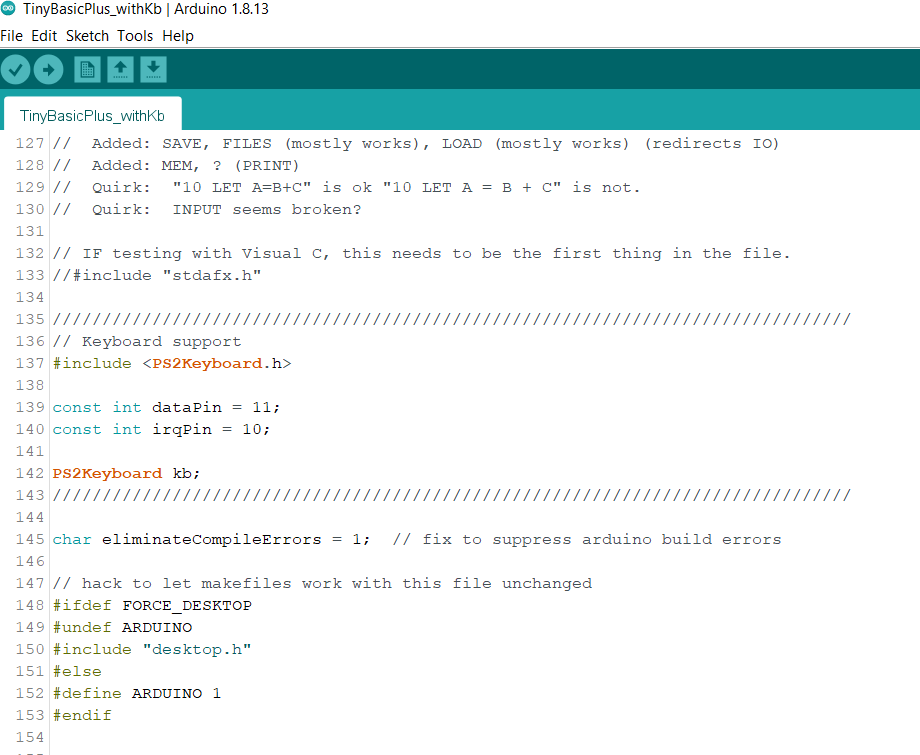Click line number 137 in the gutter
The width and height of the screenshot is (920, 755).
(30, 363)
